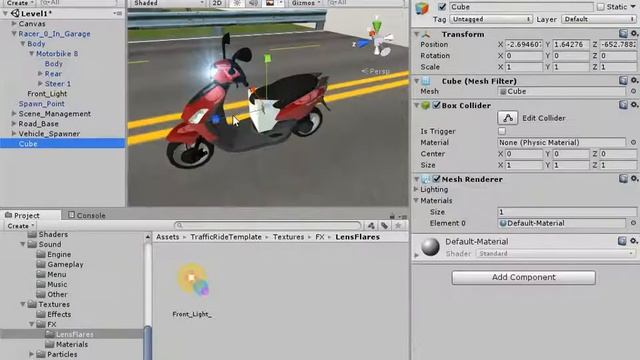Collapse the Transform component
640x360 pixels.
tap(416, 34)
